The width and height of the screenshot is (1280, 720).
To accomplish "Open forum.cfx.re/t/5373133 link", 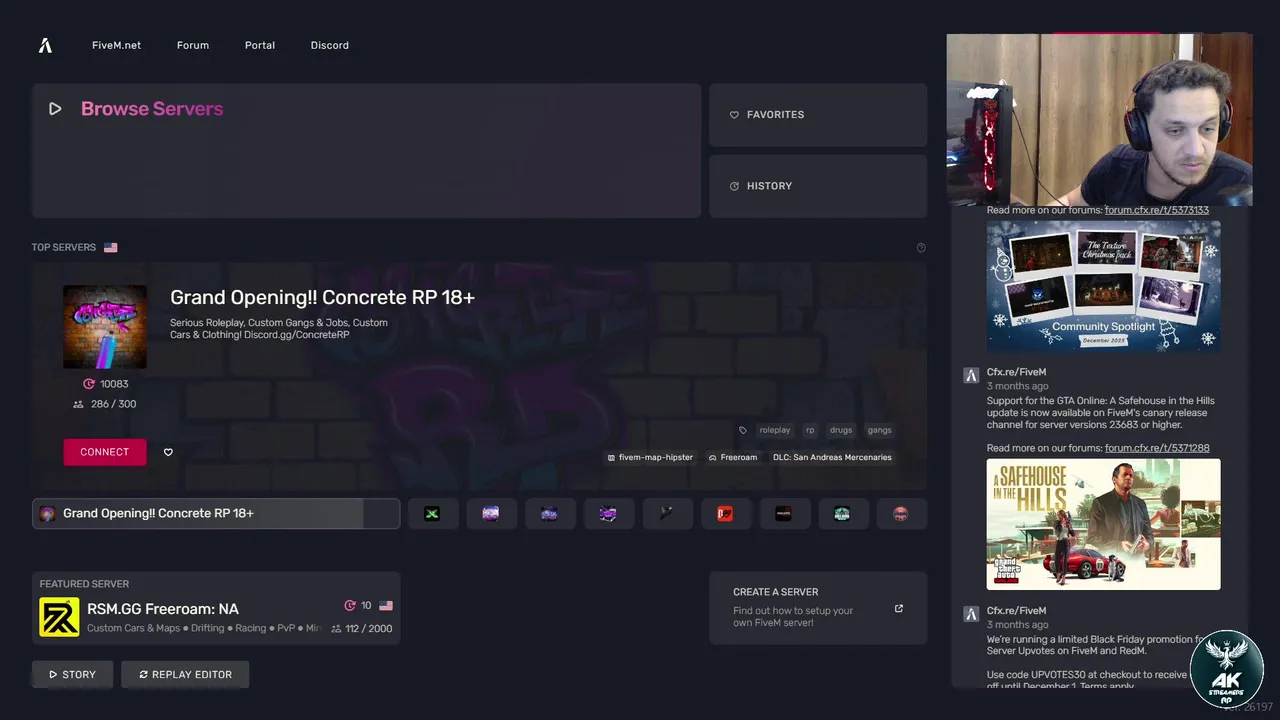I will pos(1157,211).
